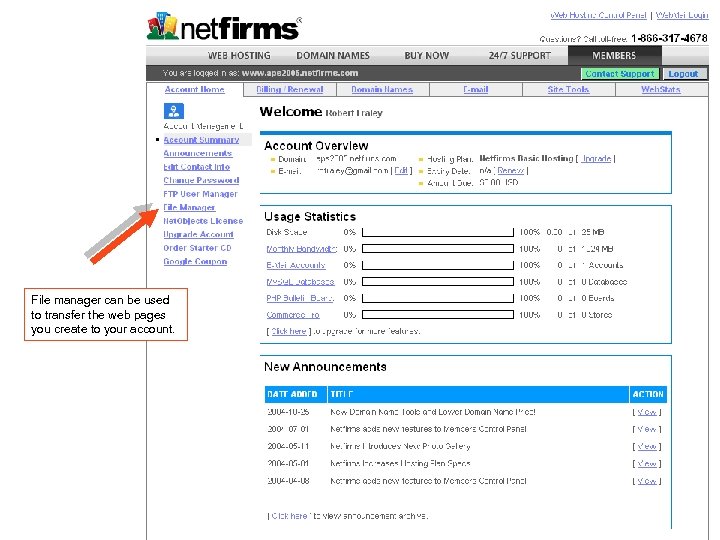View the 2004-04-08 announcement

(647, 481)
